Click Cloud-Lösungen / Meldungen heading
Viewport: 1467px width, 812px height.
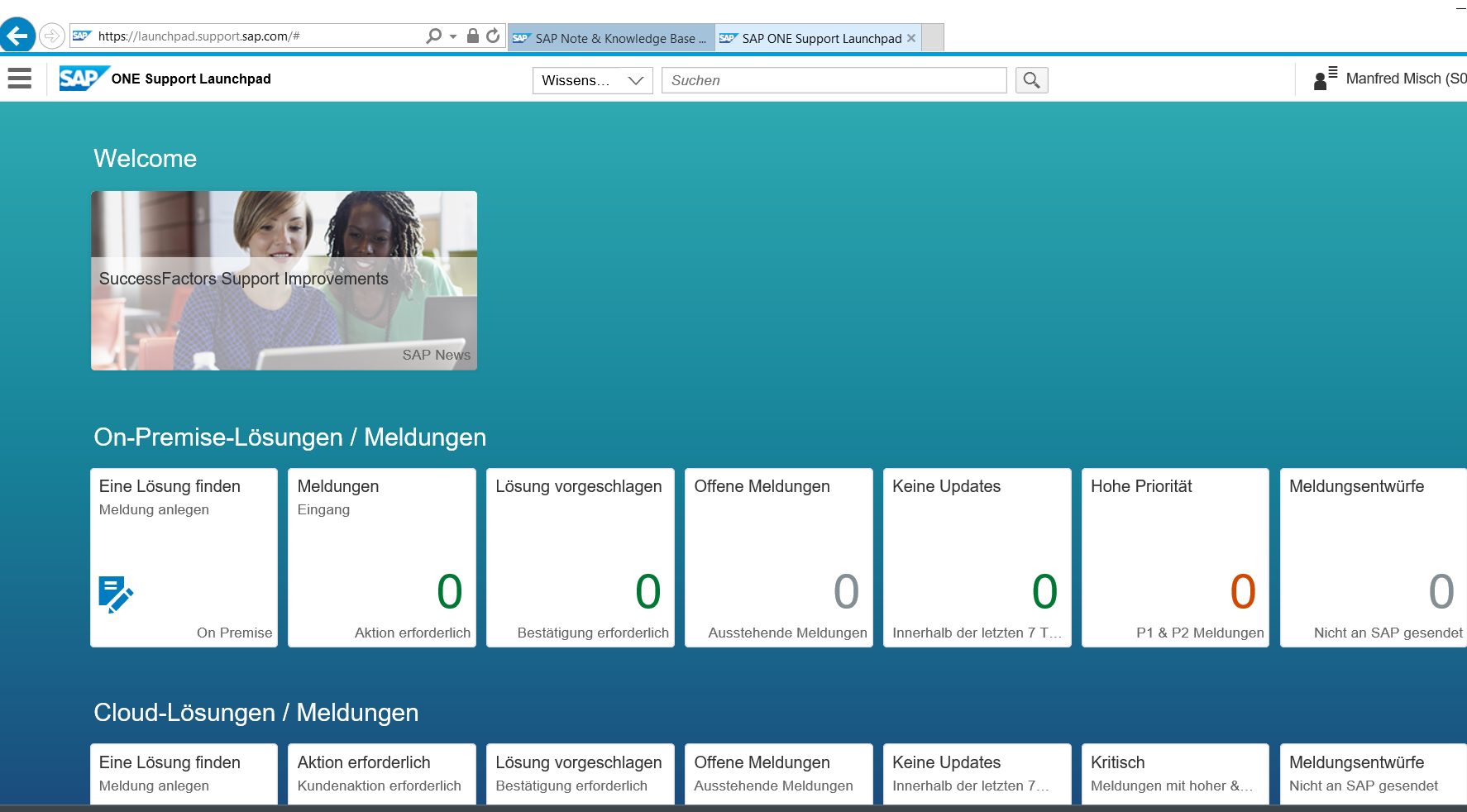[256, 713]
